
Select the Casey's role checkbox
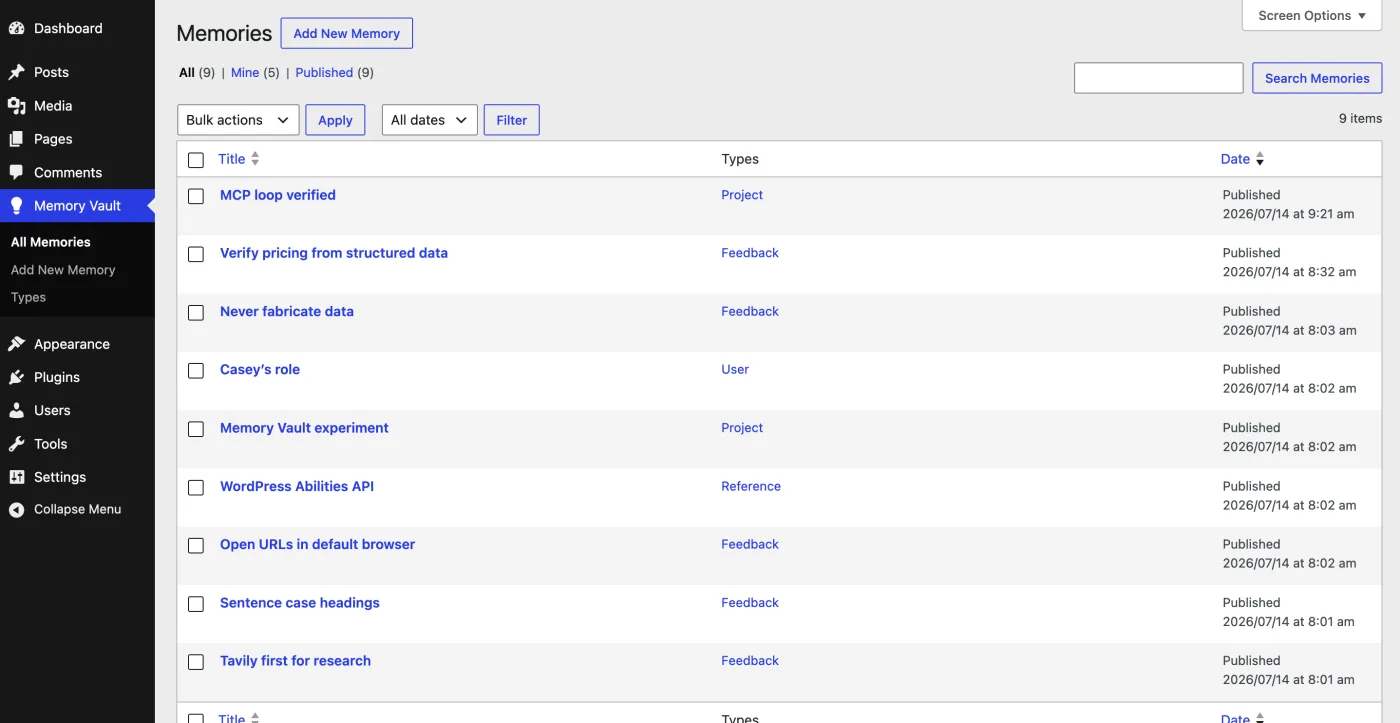click(x=196, y=370)
